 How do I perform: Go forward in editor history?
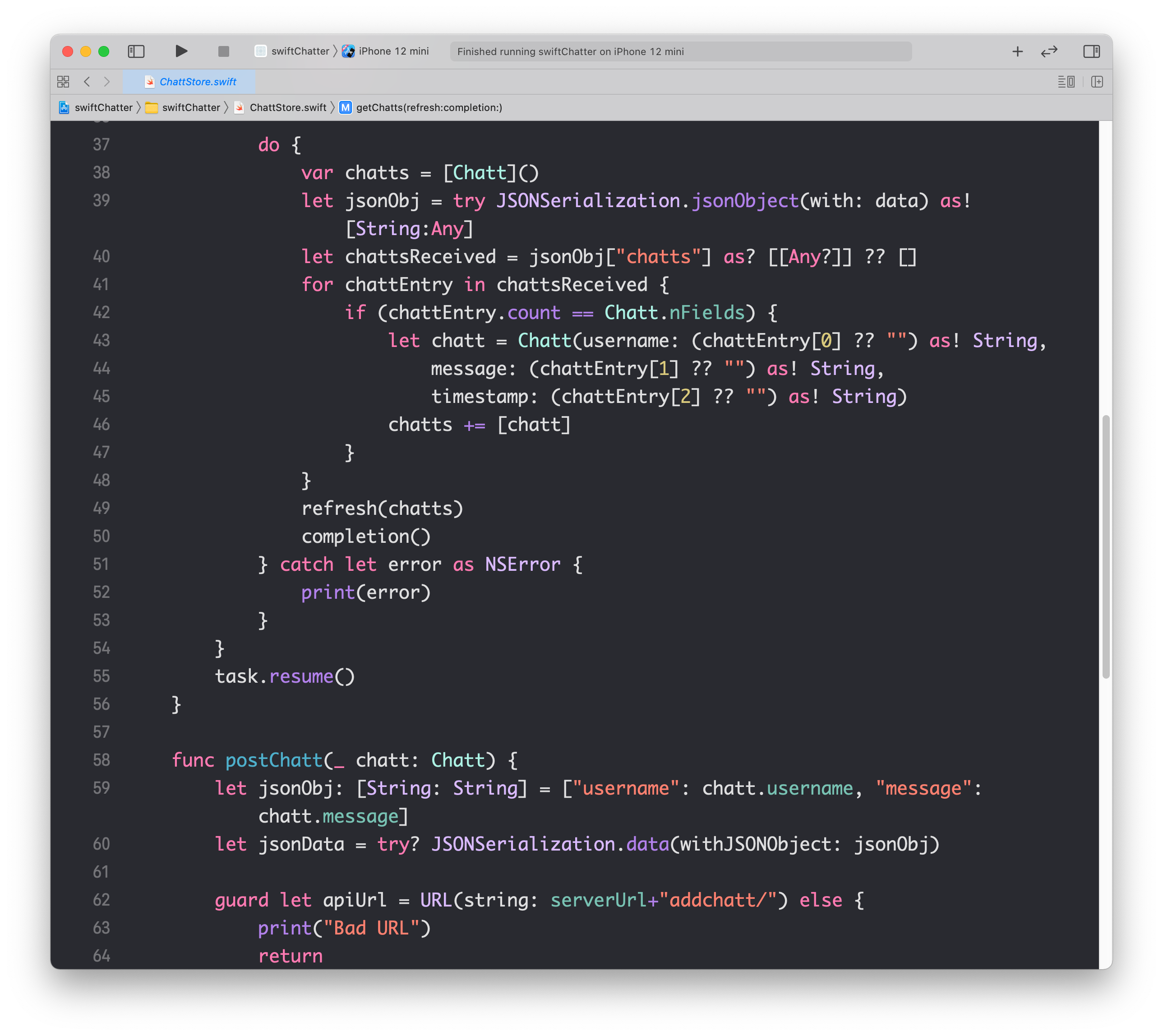(106, 82)
